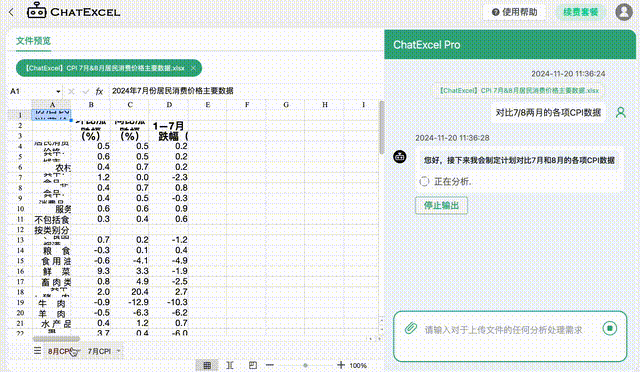
Task: Click the user message 对比7/8两月的各项CPI数据
Action: [x=548, y=113]
